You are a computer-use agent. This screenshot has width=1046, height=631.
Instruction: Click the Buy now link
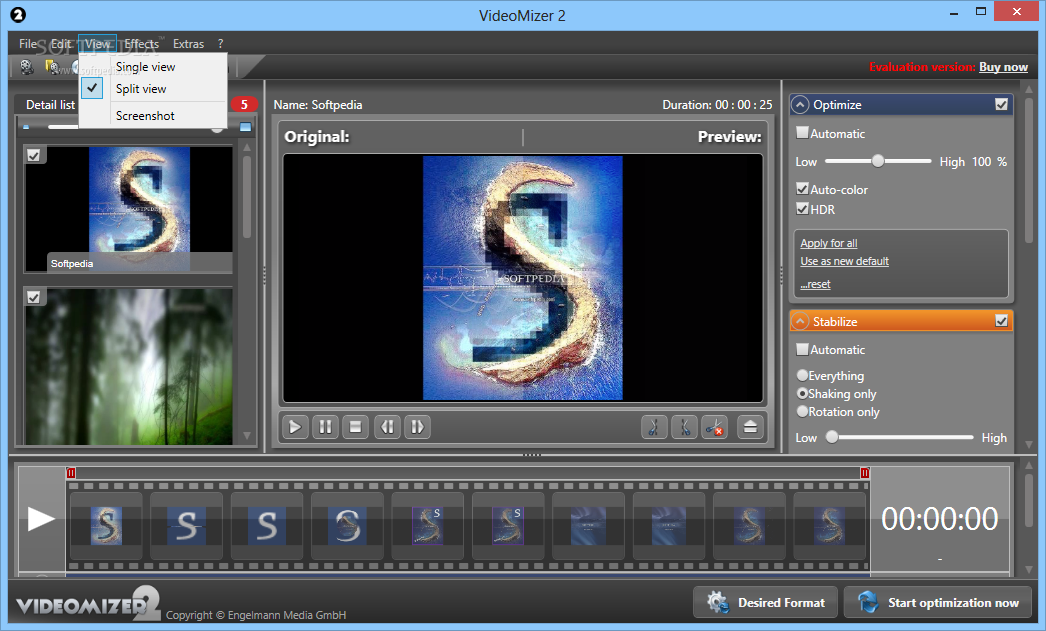1003,67
